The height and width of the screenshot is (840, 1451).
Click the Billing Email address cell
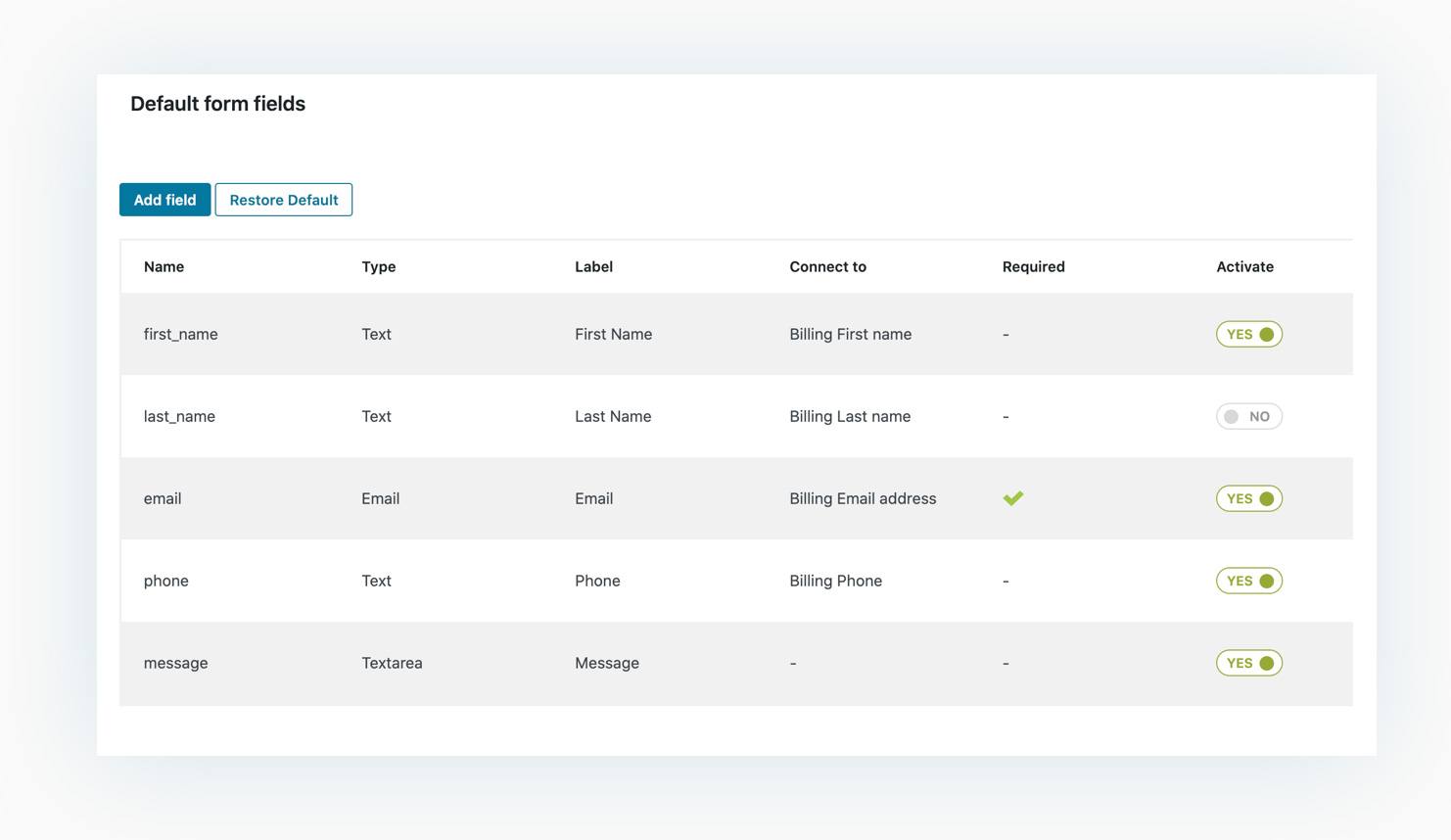click(x=863, y=498)
